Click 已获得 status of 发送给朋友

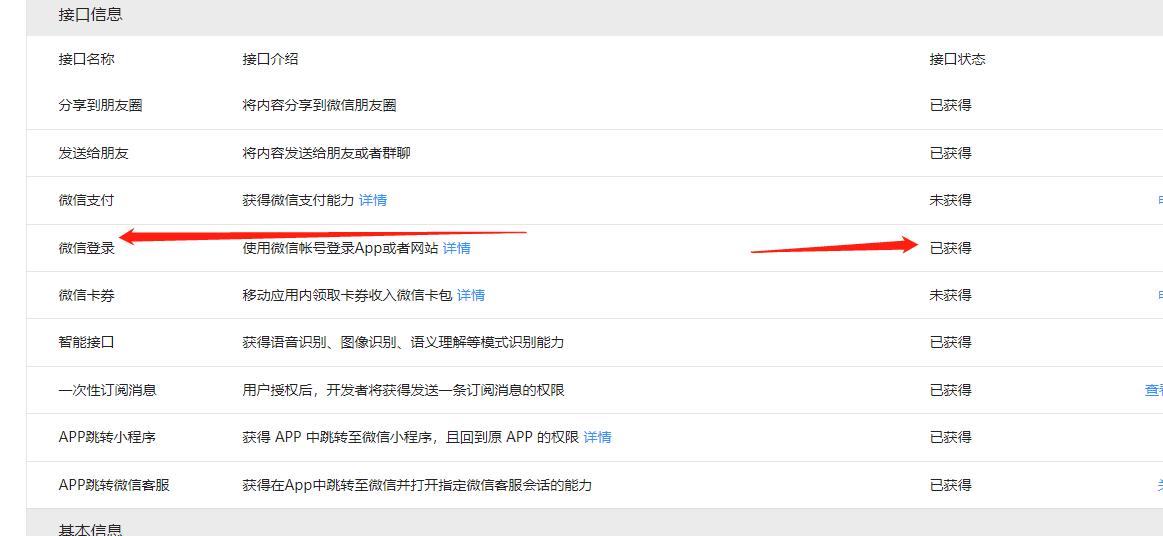coord(950,153)
